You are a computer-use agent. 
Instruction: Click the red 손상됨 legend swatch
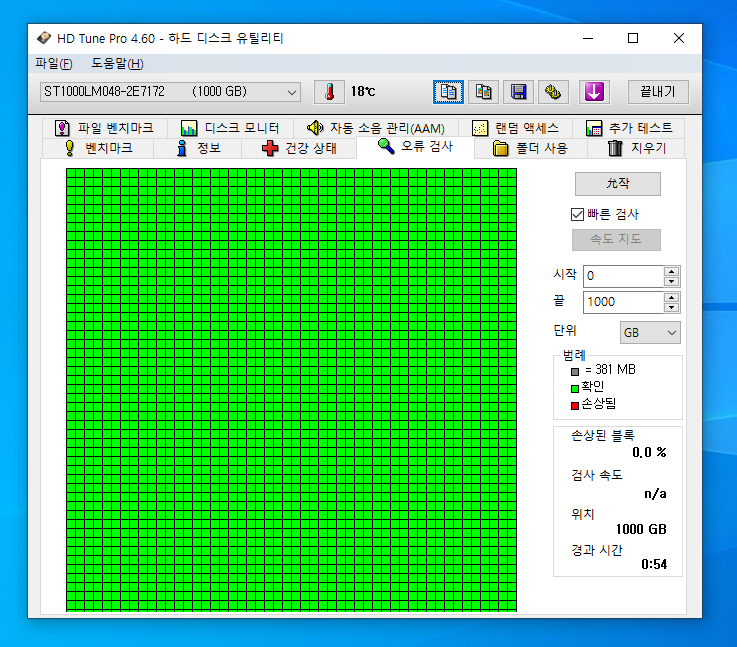pos(575,405)
